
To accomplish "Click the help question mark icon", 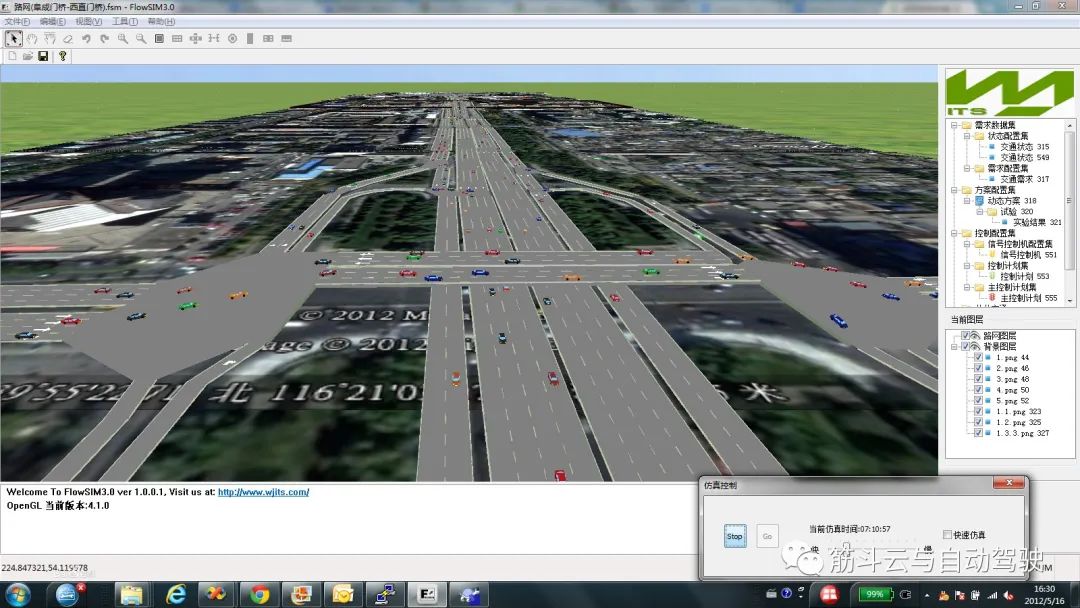I will (x=62, y=56).
